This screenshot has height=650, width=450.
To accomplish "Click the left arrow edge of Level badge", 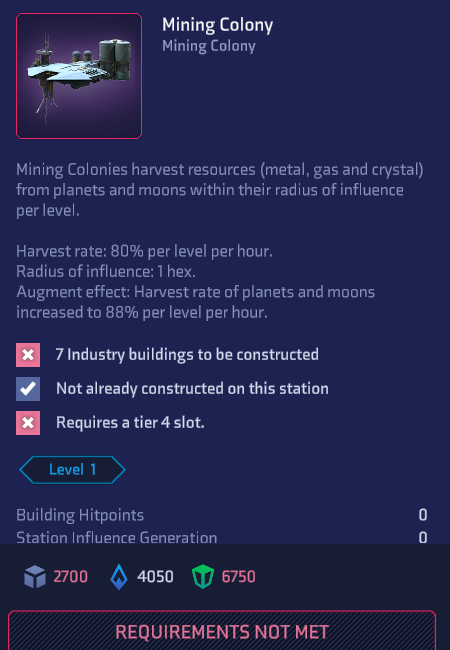I will 25,470.
